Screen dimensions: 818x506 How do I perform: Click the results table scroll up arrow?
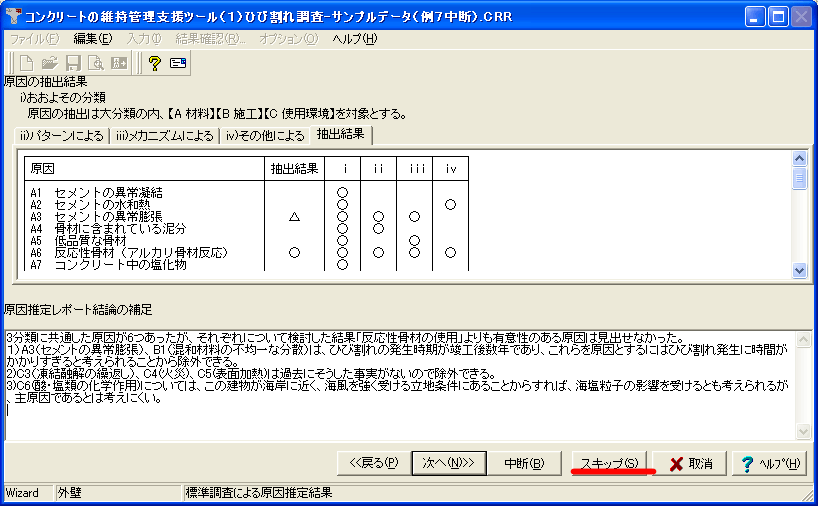click(x=799, y=158)
